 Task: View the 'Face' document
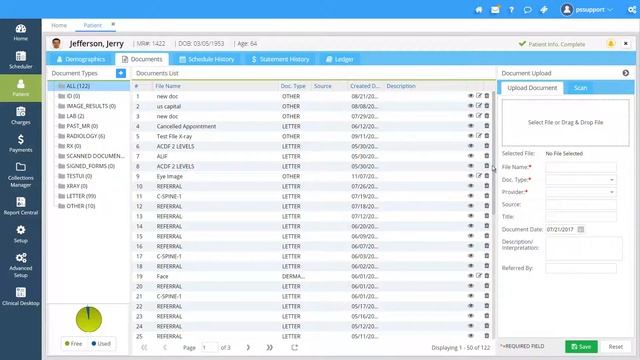pyautogui.click(x=471, y=276)
